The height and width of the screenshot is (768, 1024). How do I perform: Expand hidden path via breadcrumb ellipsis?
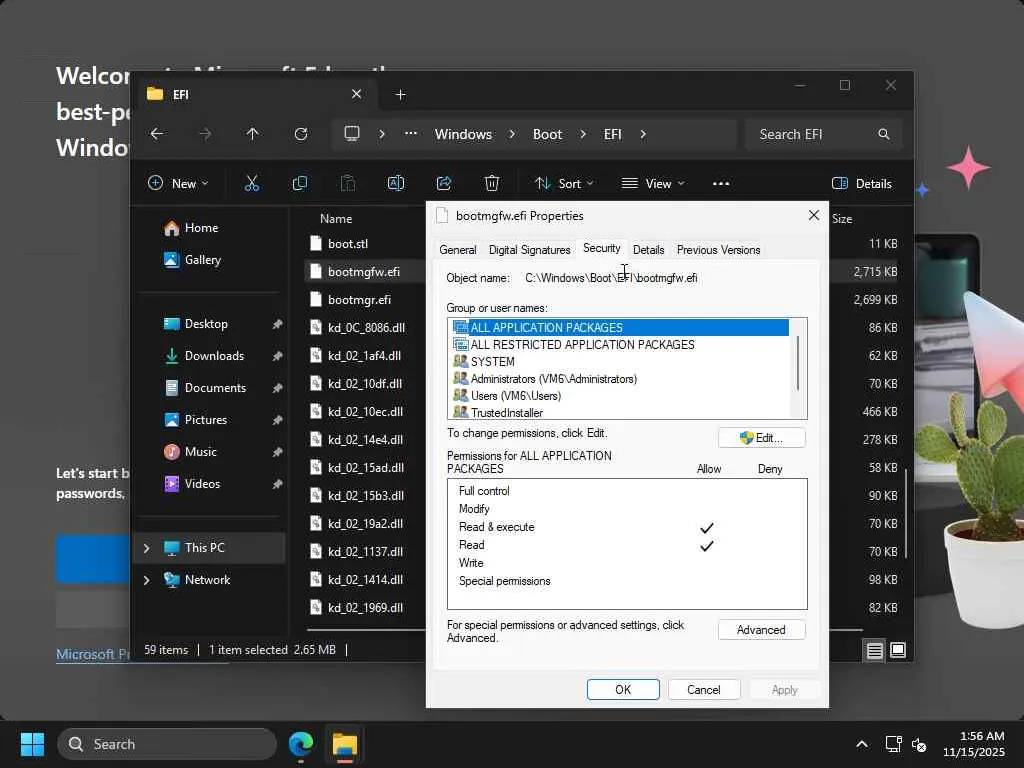pos(411,134)
